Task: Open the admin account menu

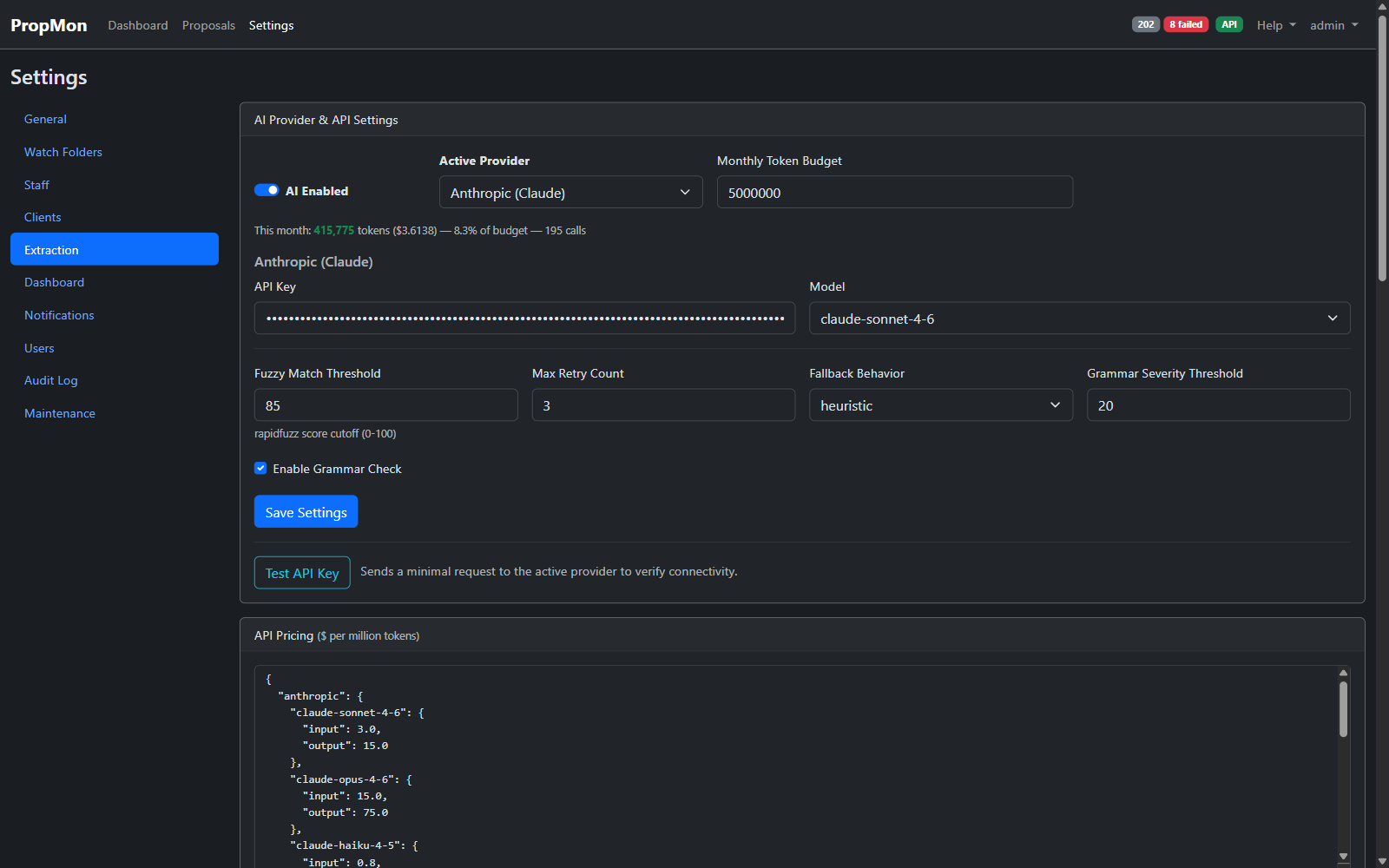Action: coord(1333,25)
